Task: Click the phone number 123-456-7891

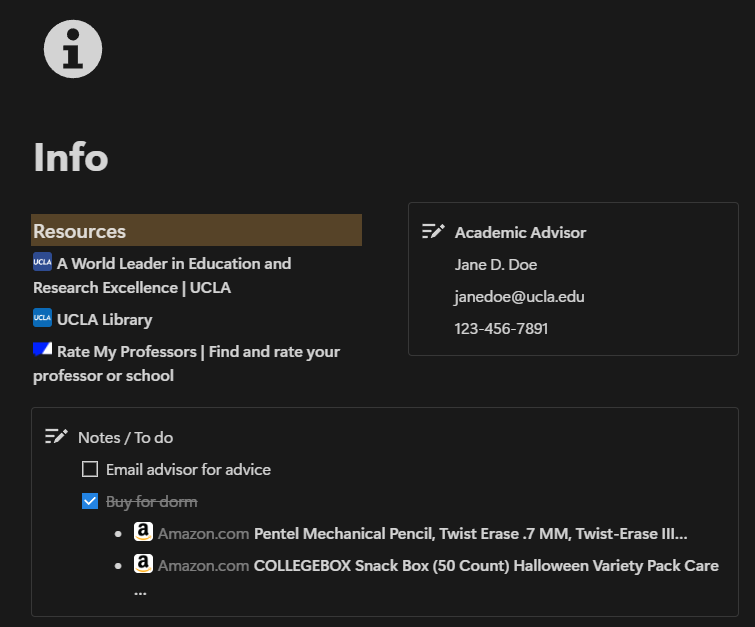Action: 501,328
